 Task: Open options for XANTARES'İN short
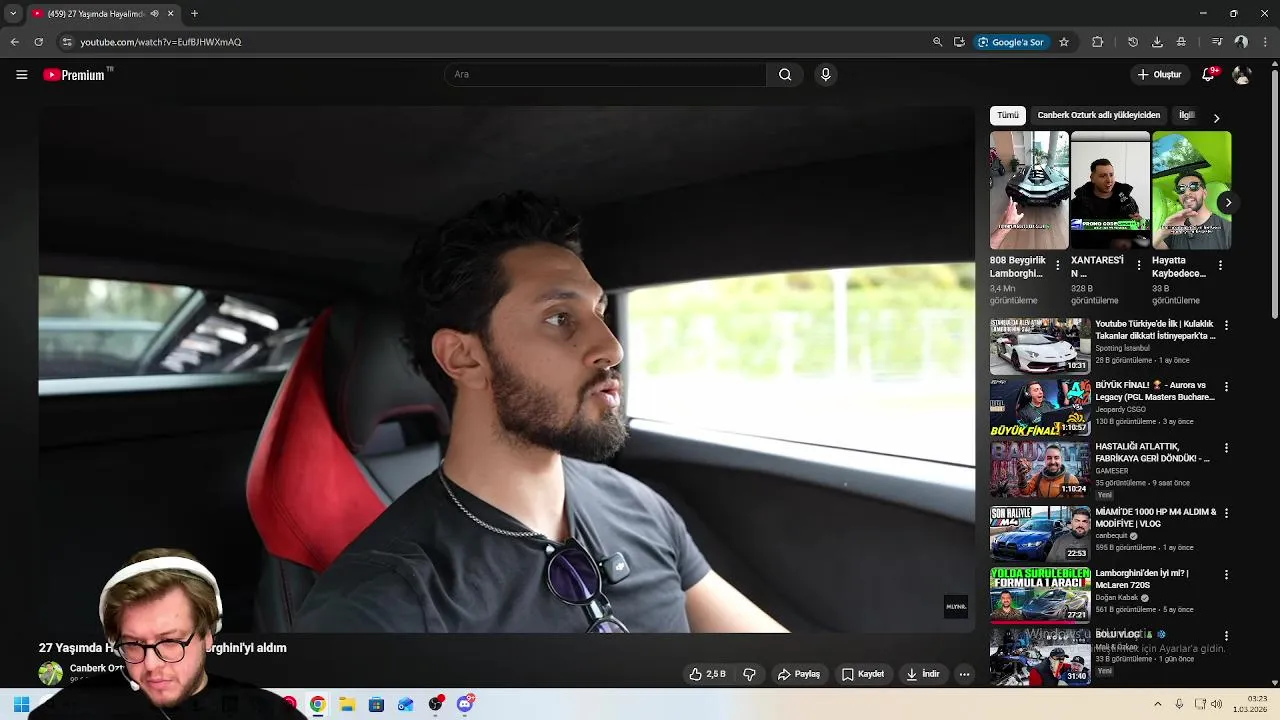(x=1139, y=265)
